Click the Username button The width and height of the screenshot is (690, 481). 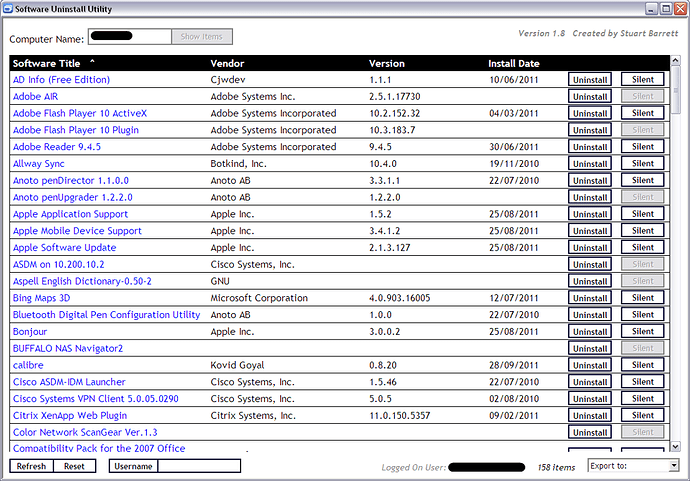click(x=133, y=466)
